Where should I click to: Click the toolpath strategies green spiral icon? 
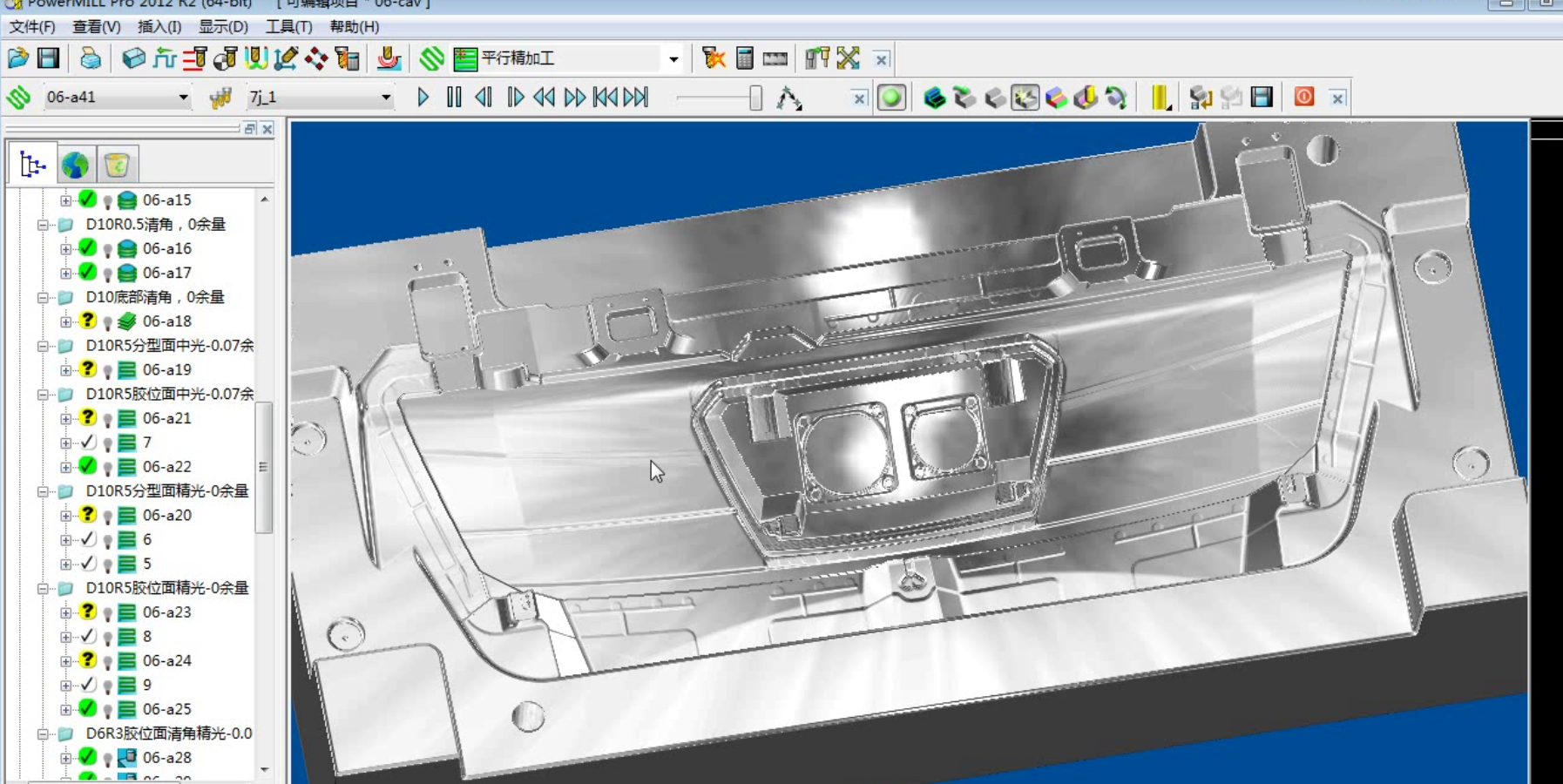point(431,58)
